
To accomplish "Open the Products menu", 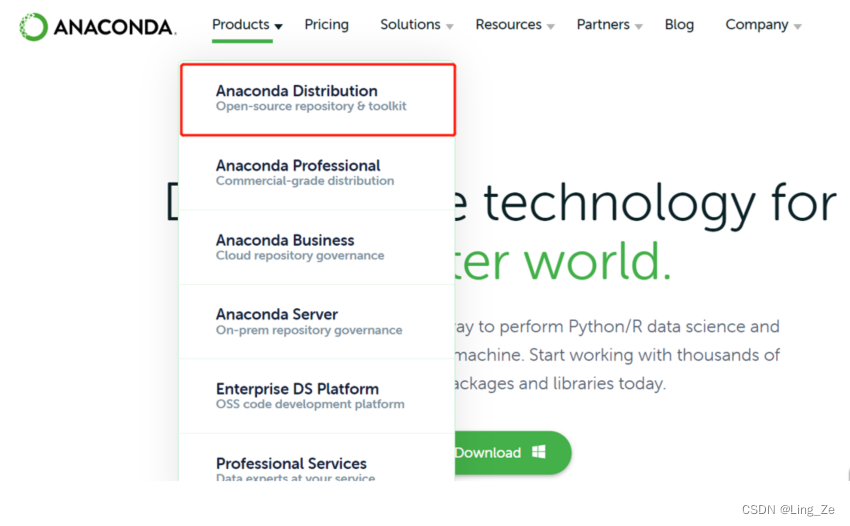I will click(241, 24).
